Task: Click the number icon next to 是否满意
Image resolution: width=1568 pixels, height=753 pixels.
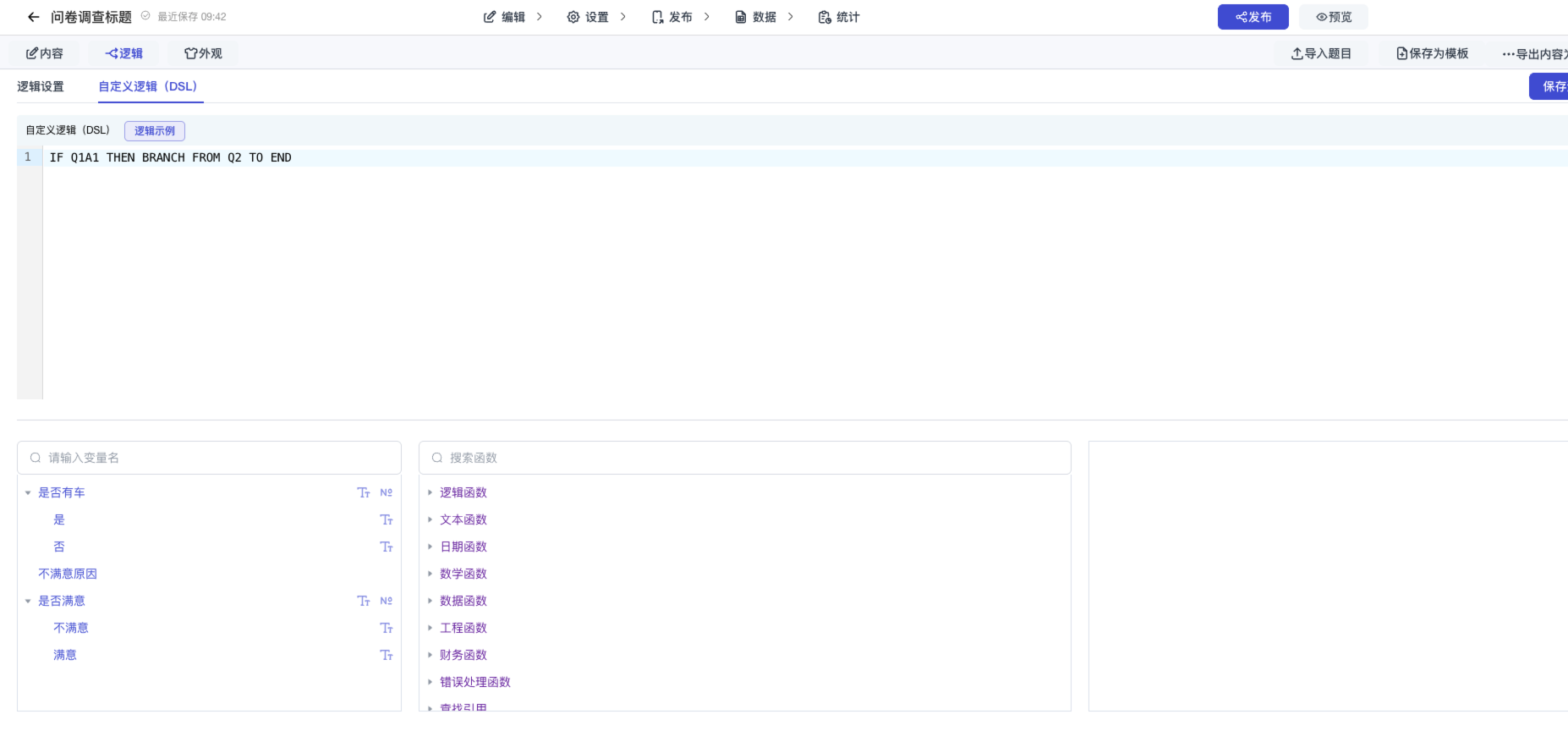Action: [387, 601]
